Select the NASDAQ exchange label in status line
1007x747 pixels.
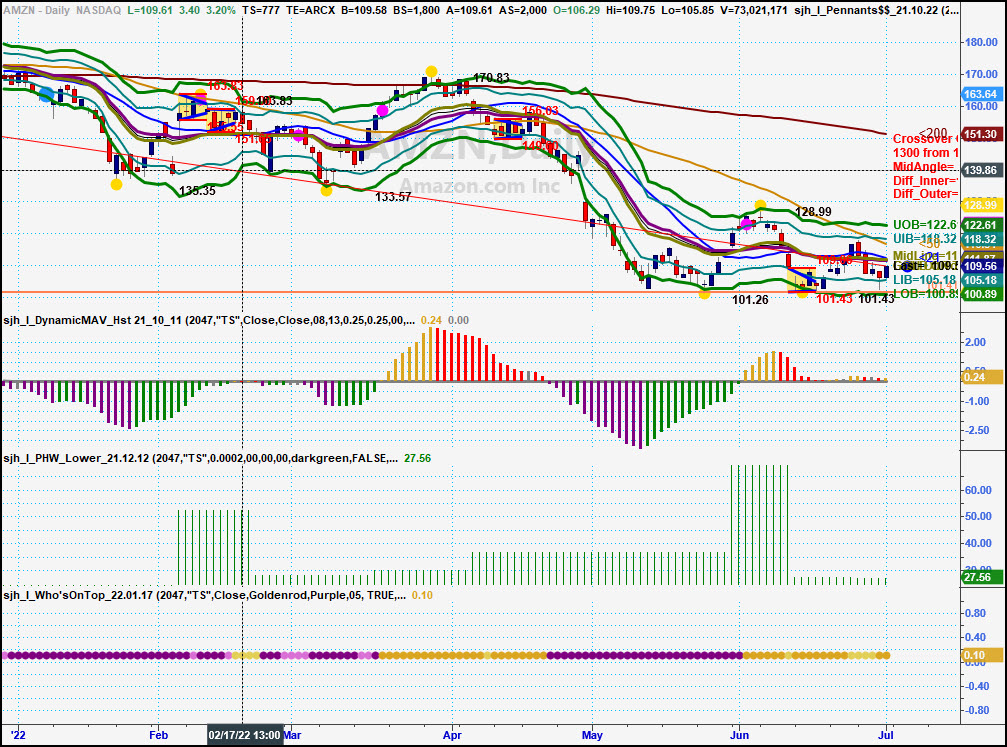point(98,10)
